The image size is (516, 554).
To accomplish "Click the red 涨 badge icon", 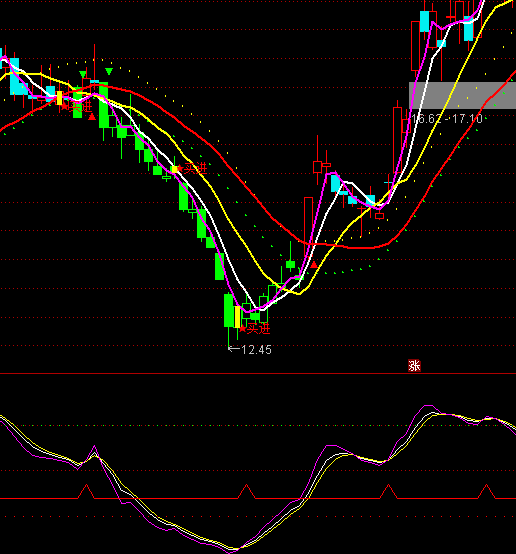I will pos(414,366).
